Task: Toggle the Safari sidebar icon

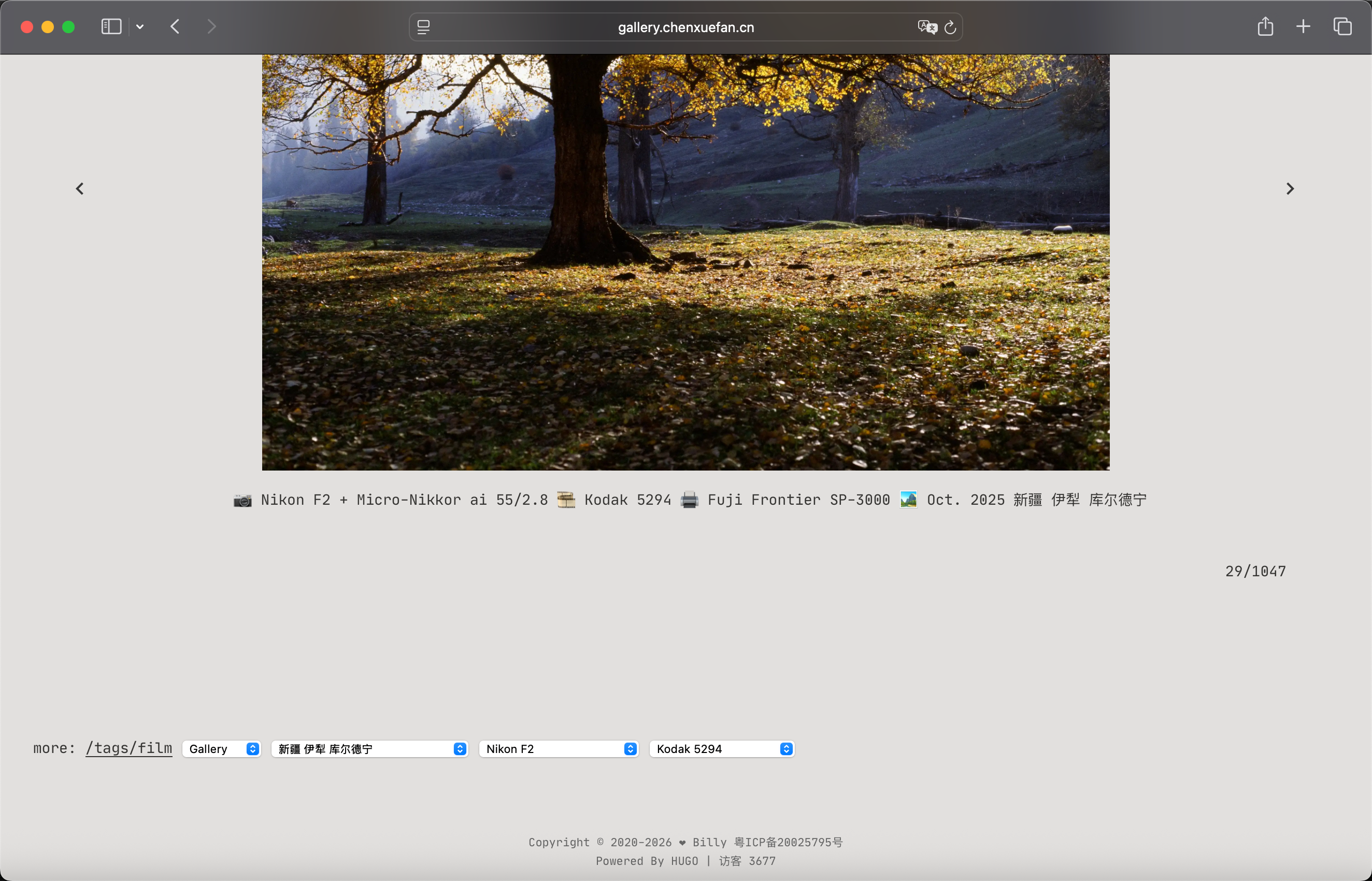Action: click(111, 27)
